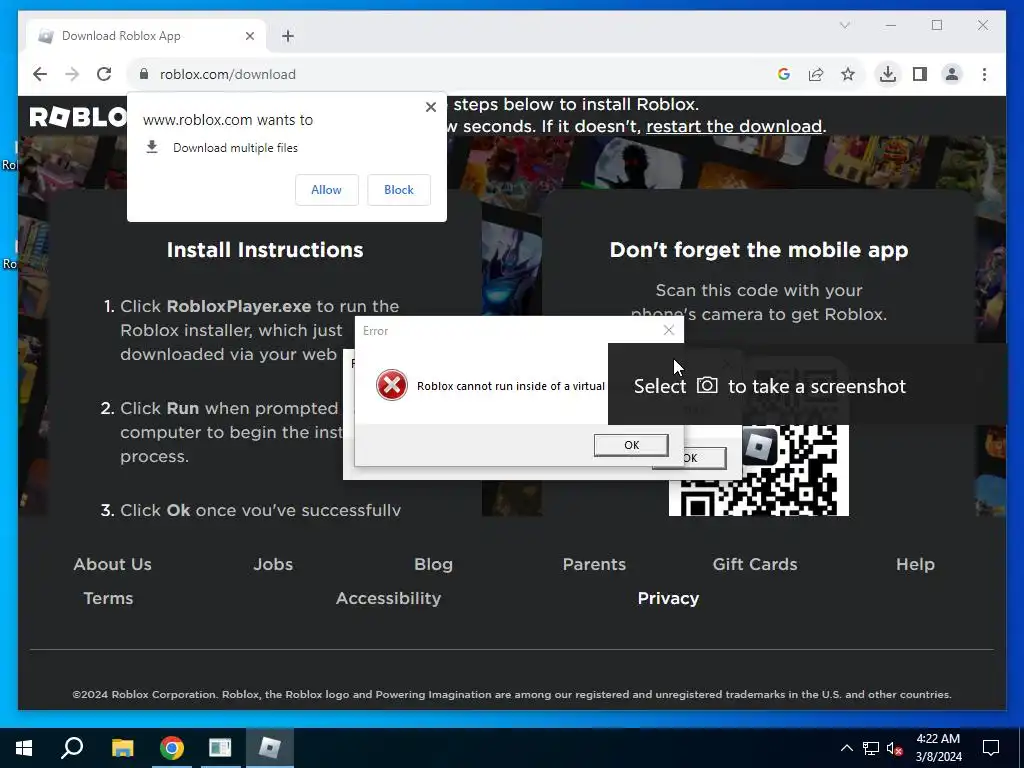Open the Chrome profile menu
This screenshot has height=768, width=1024.
[952, 74]
